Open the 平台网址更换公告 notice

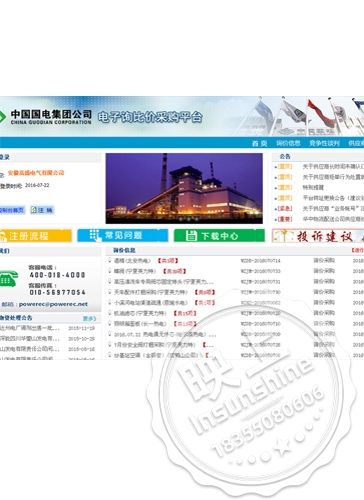[x=333, y=198]
